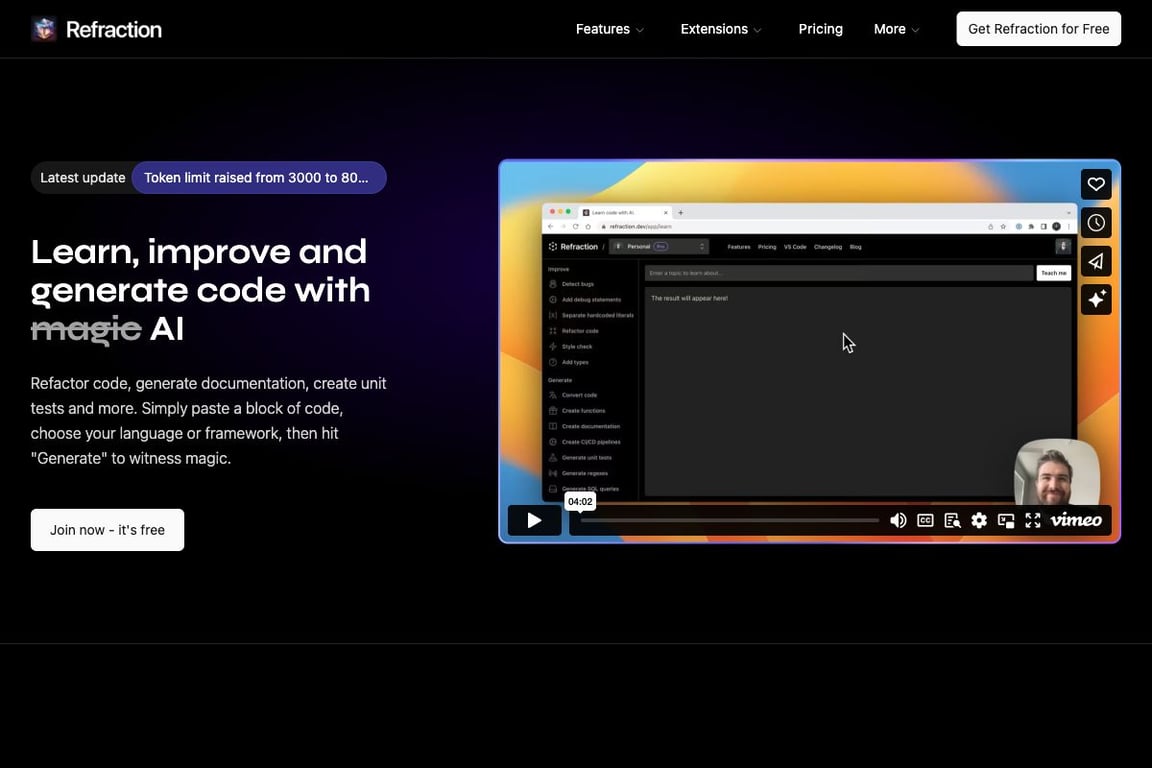Click Teach me button in video
The image size is (1152, 768).
coord(1054,273)
